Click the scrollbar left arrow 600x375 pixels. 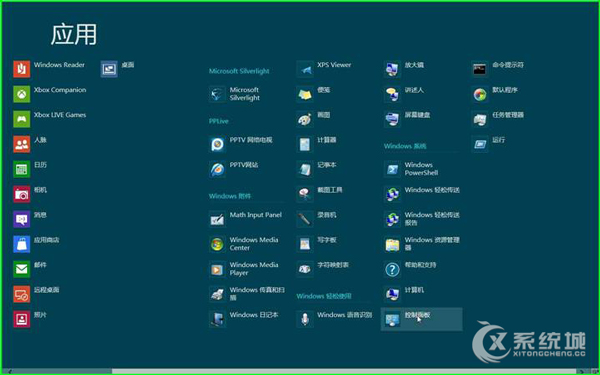point(9,371)
